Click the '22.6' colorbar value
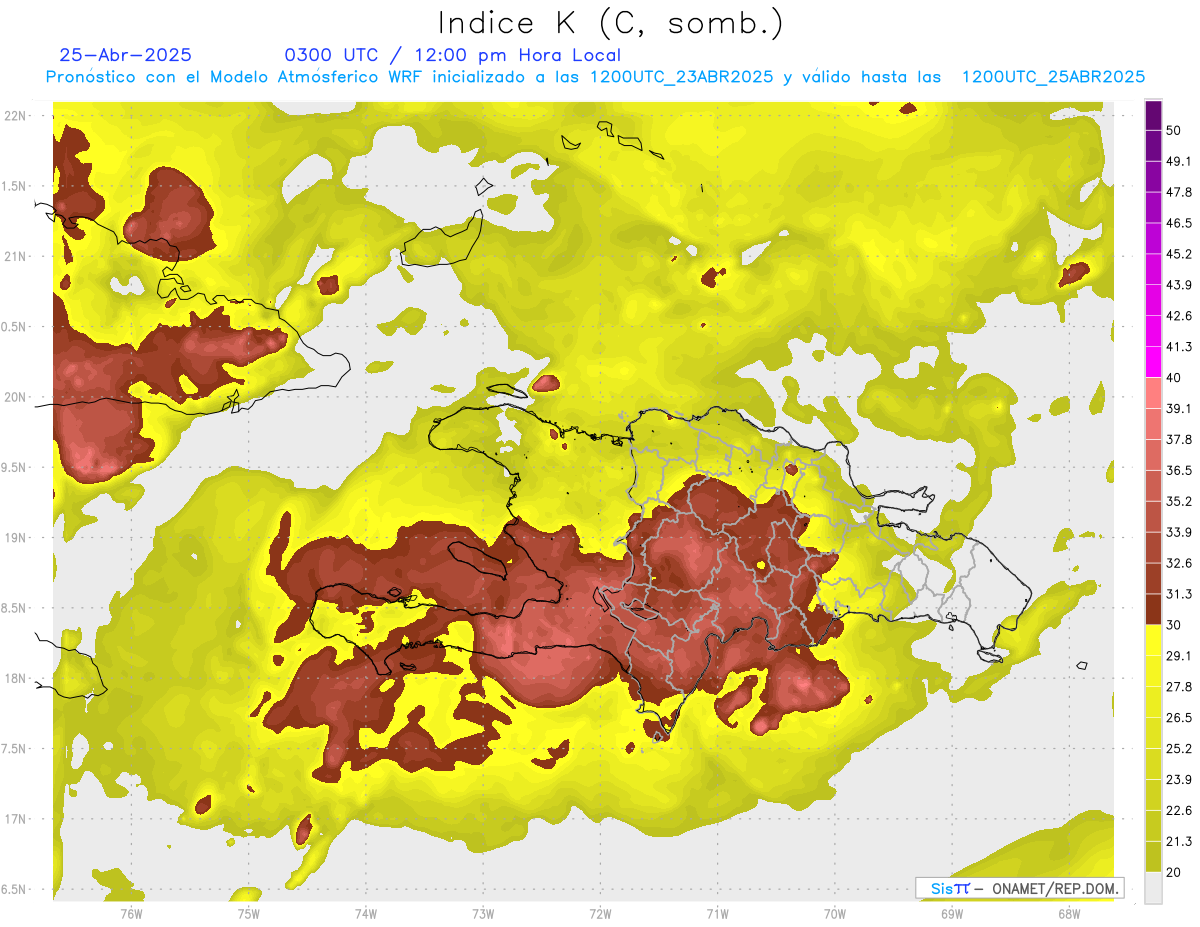1200x927 pixels. [x=1179, y=810]
